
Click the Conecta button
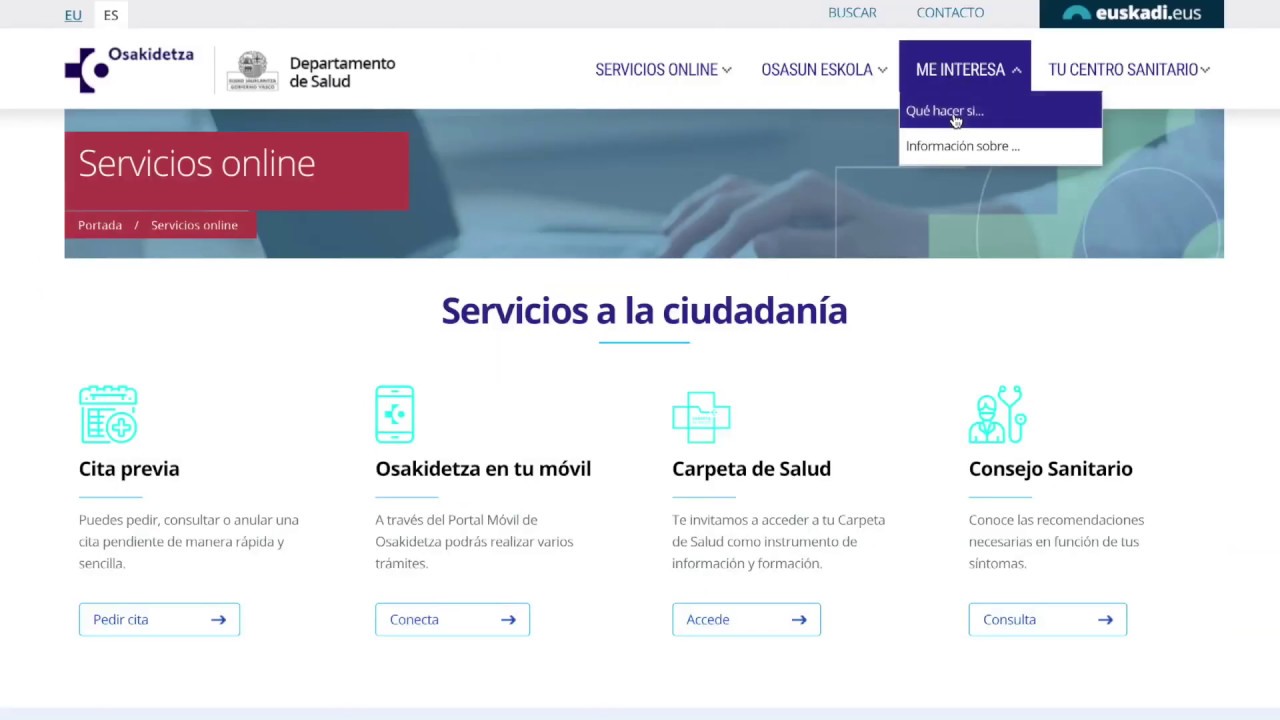(452, 620)
